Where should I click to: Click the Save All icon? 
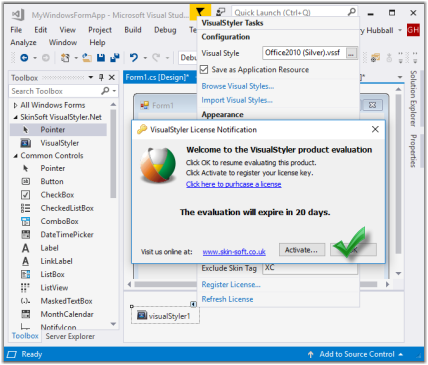[115, 58]
